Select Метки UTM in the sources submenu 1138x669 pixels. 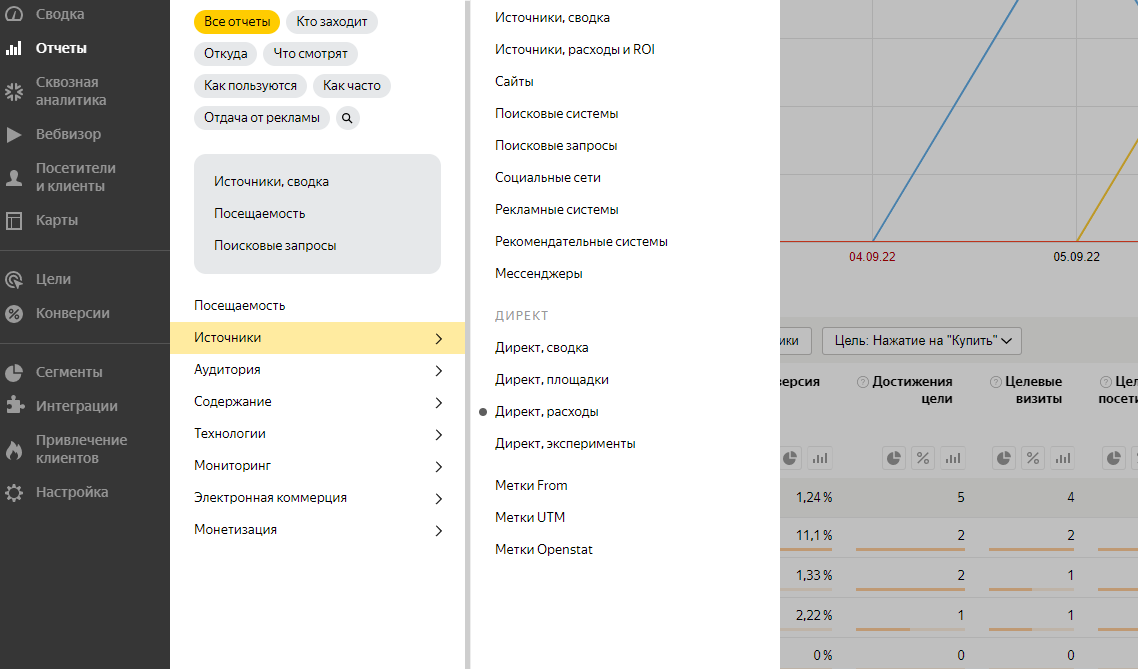pyautogui.click(x=530, y=518)
